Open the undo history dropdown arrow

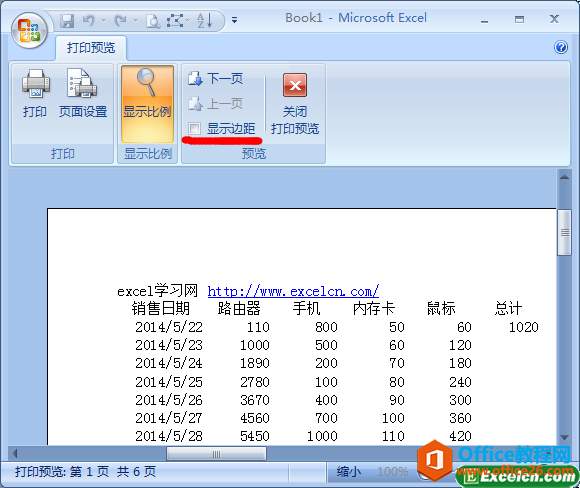click(x=104, y=21)
